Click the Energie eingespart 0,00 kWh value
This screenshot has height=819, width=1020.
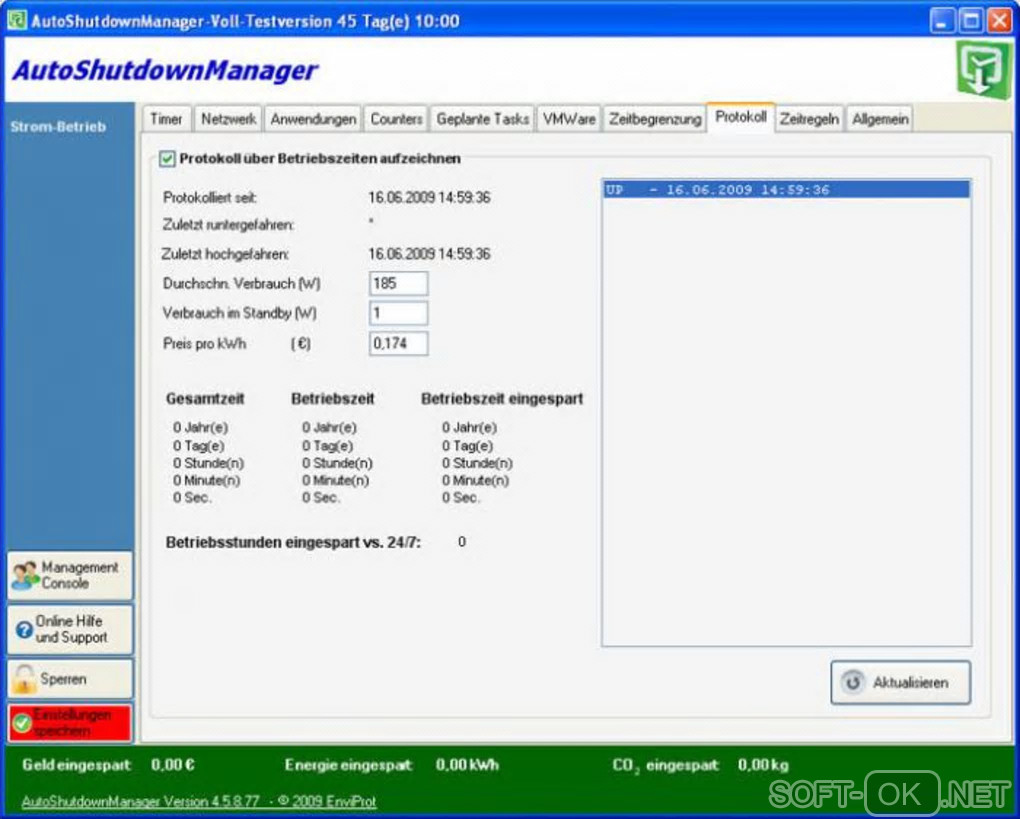pyautogui.click(x=467, y=765)
